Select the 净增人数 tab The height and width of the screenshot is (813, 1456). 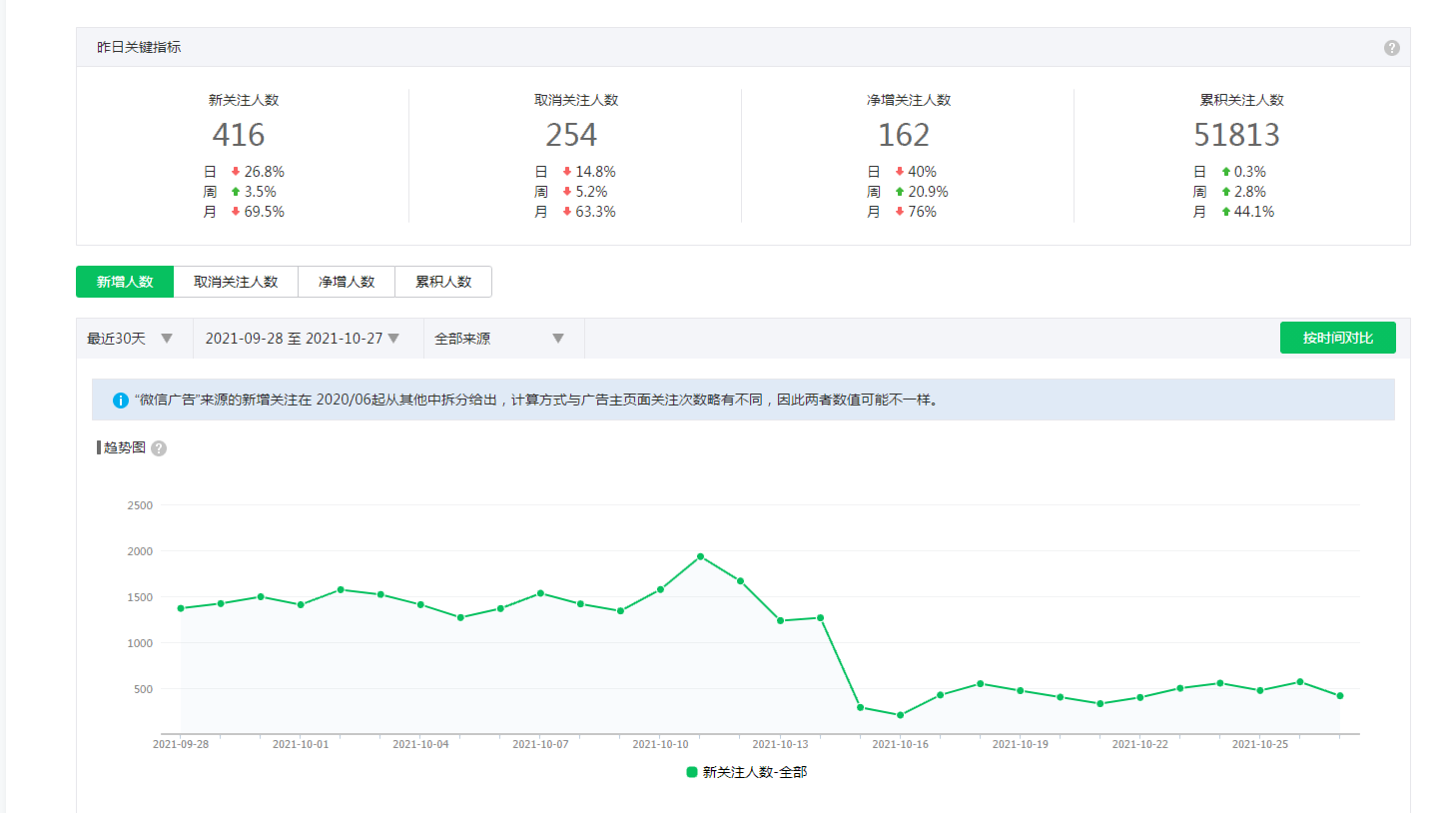[347, 282]
